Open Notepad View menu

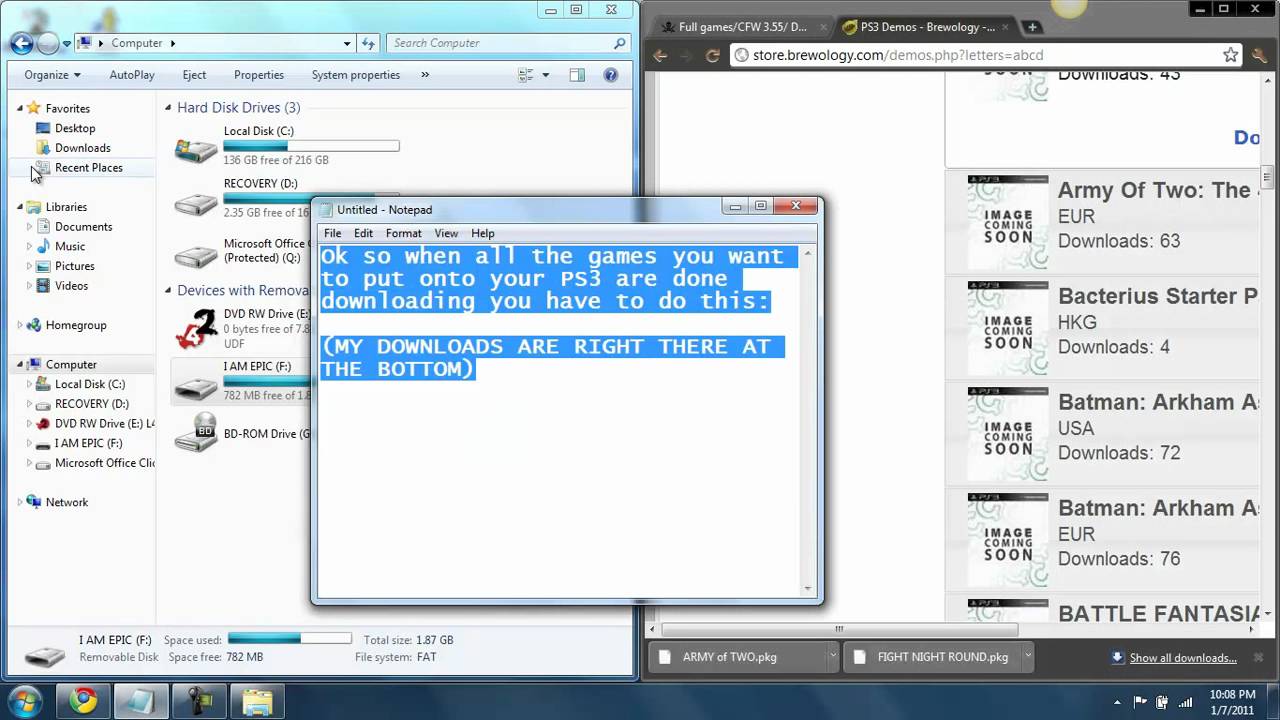pos(446,233)
